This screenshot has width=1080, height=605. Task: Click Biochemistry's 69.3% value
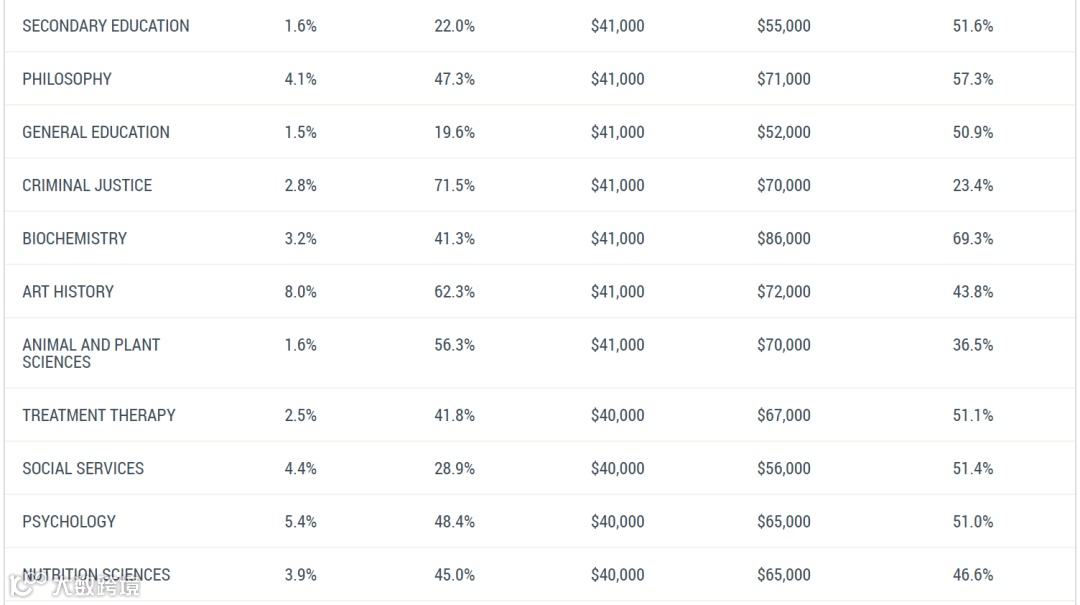click(x=972, y=238)
